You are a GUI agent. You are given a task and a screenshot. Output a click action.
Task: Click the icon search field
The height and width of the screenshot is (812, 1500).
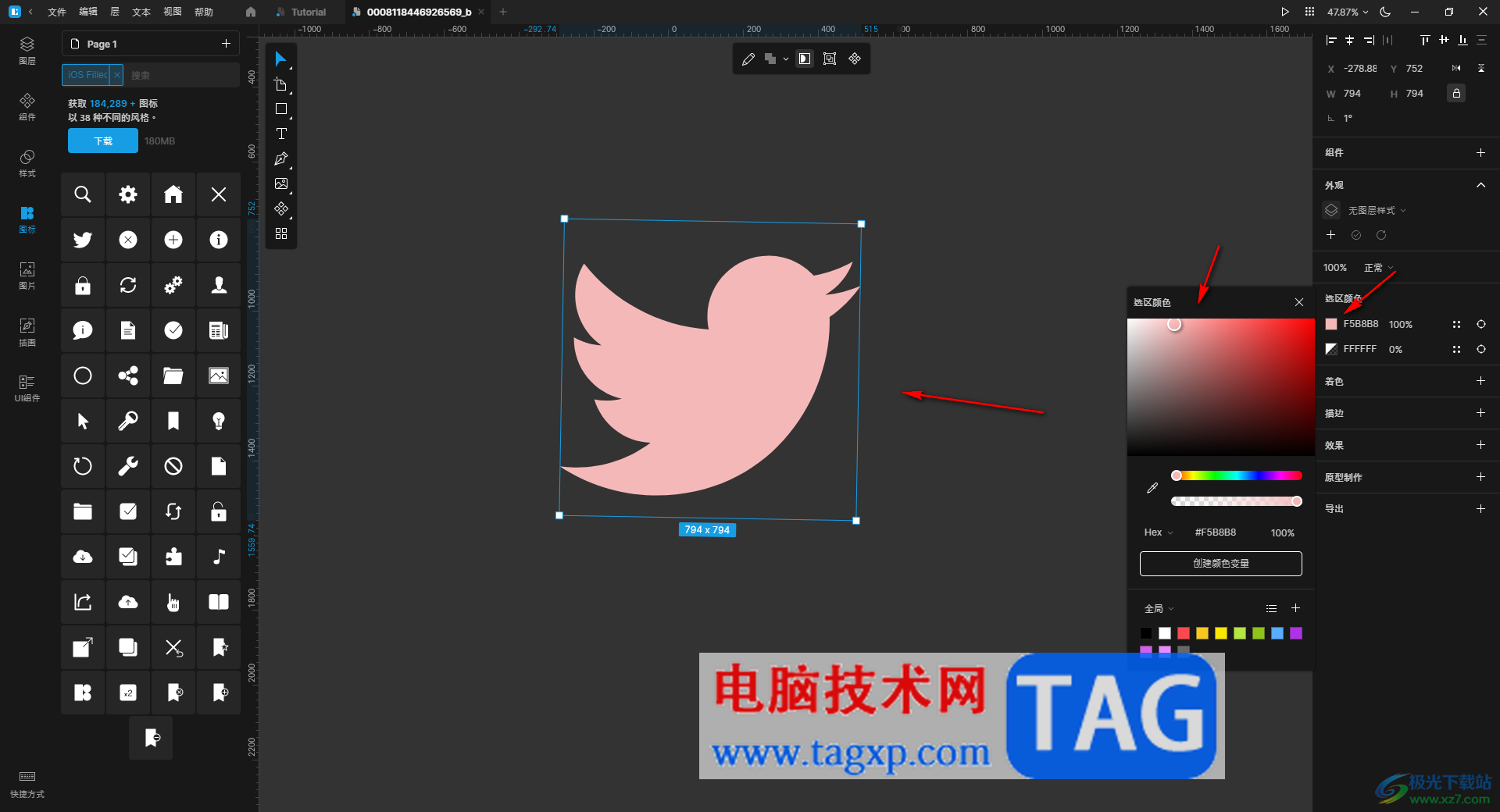click(182, 75)
